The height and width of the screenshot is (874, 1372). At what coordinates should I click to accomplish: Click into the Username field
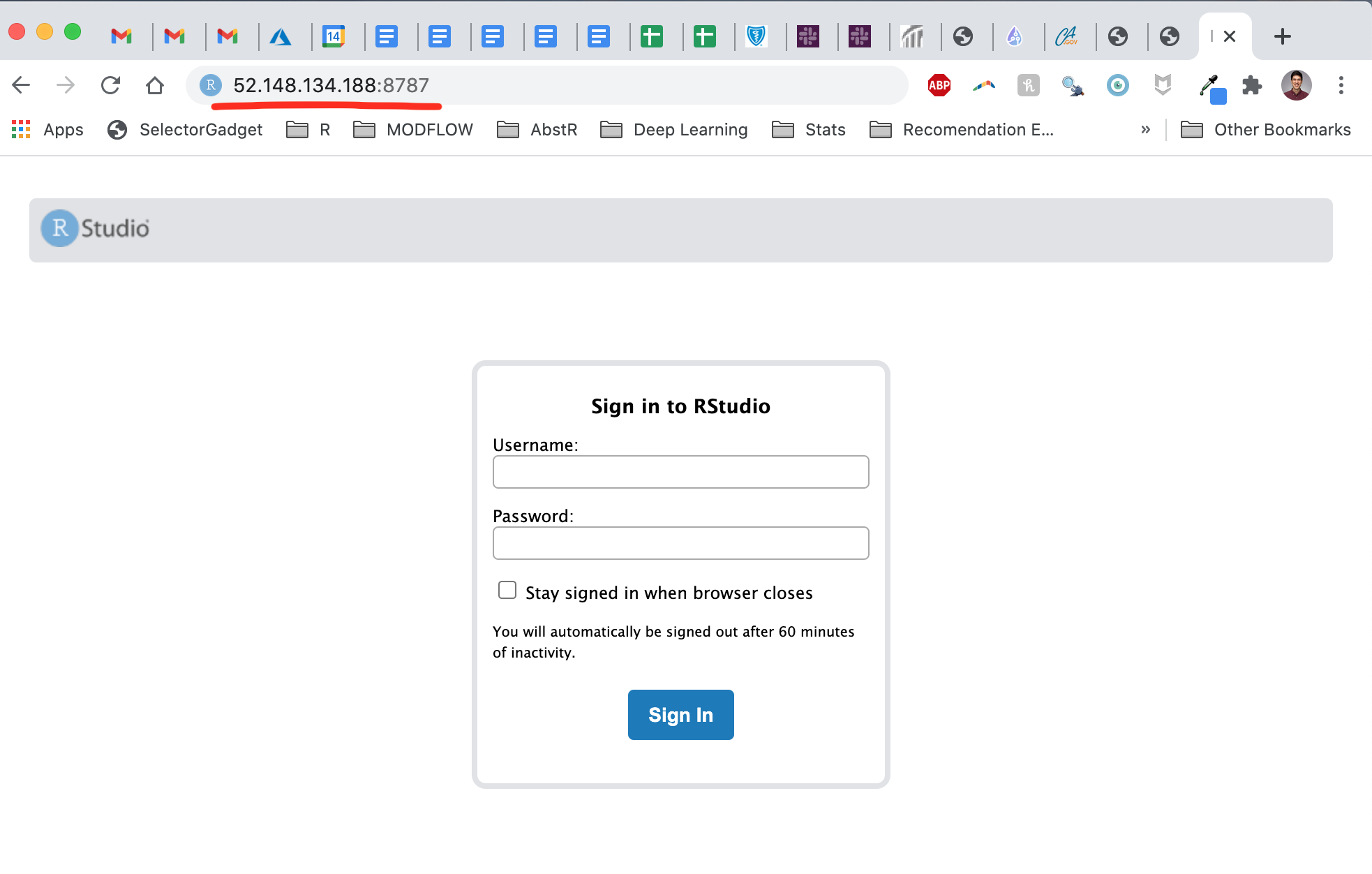tap(680, 472)
